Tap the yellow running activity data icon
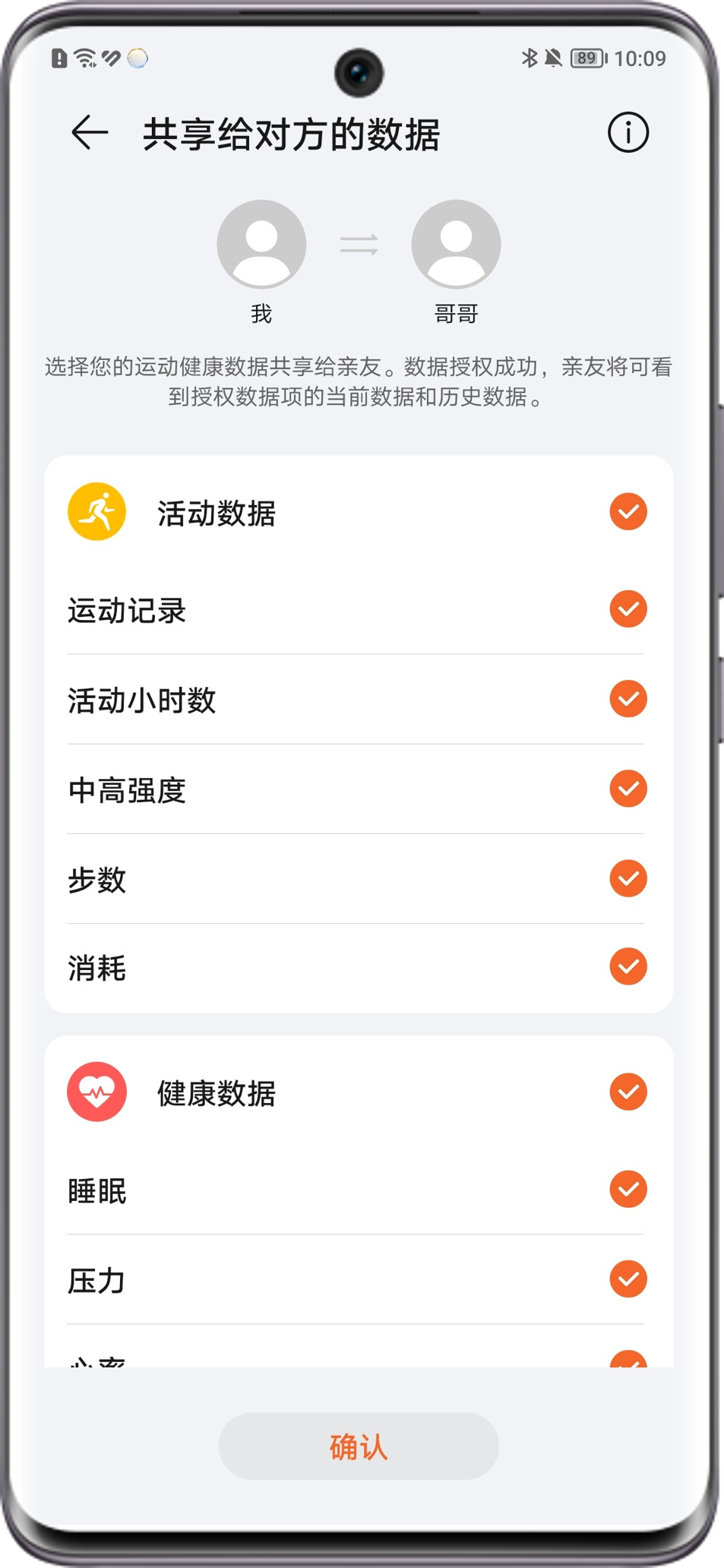The width and height of the screenshot is (724, 1568). click(96, 511)
